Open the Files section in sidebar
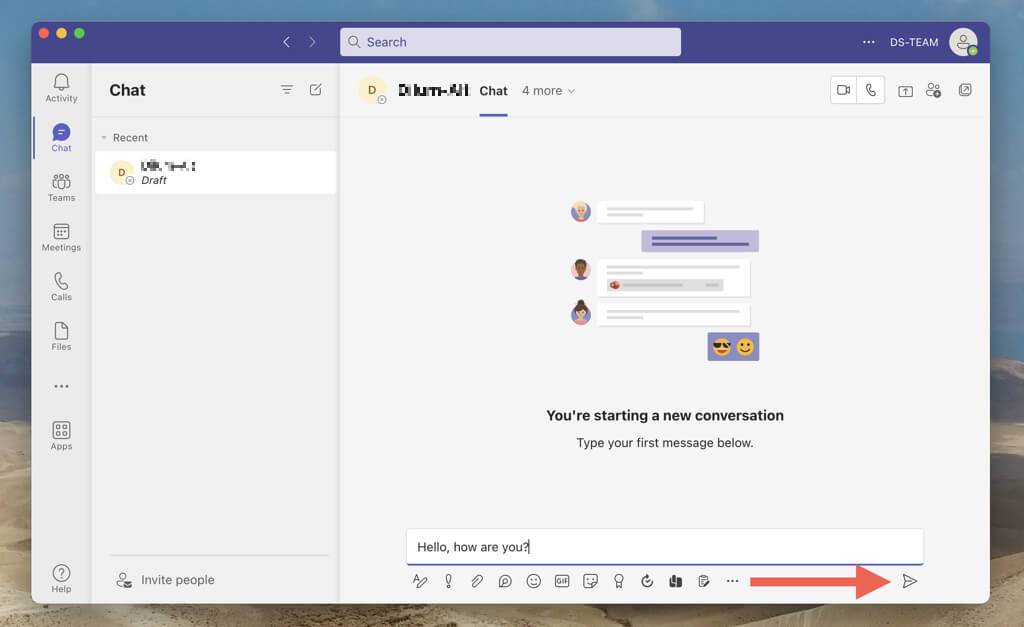 click(61, 336)
